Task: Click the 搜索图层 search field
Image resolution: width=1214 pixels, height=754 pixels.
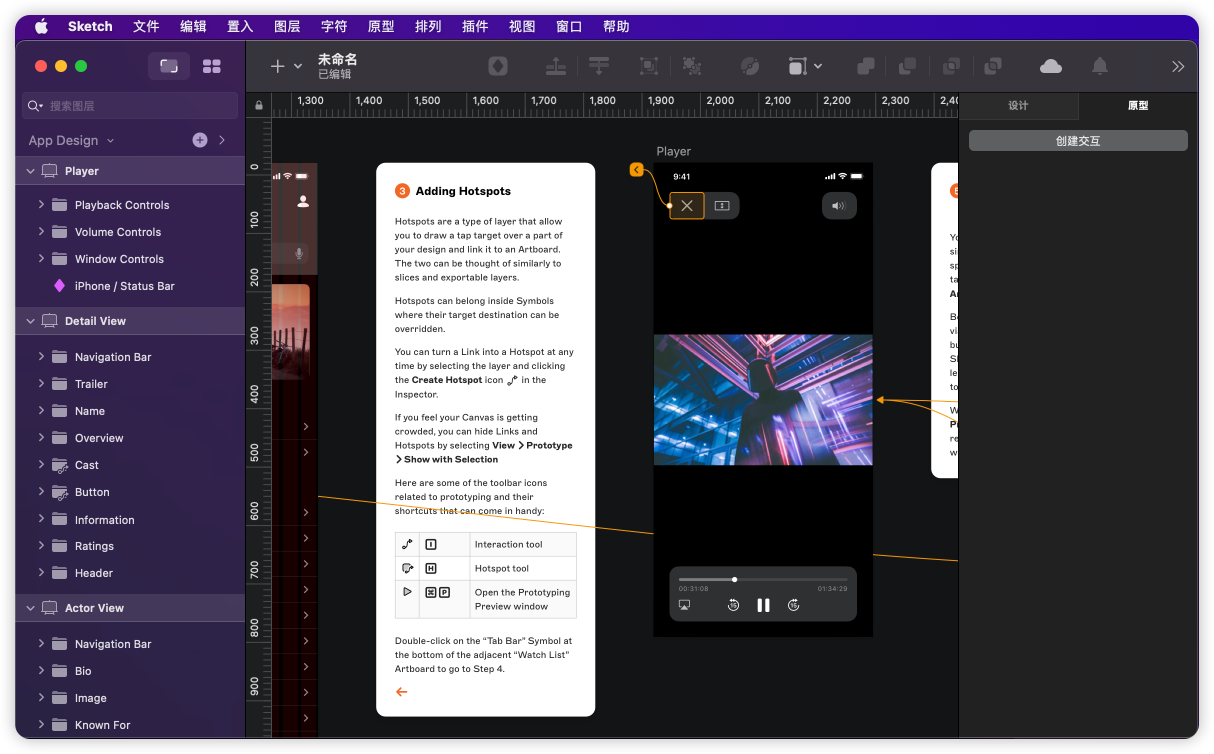Action: [x=131, y=106]
